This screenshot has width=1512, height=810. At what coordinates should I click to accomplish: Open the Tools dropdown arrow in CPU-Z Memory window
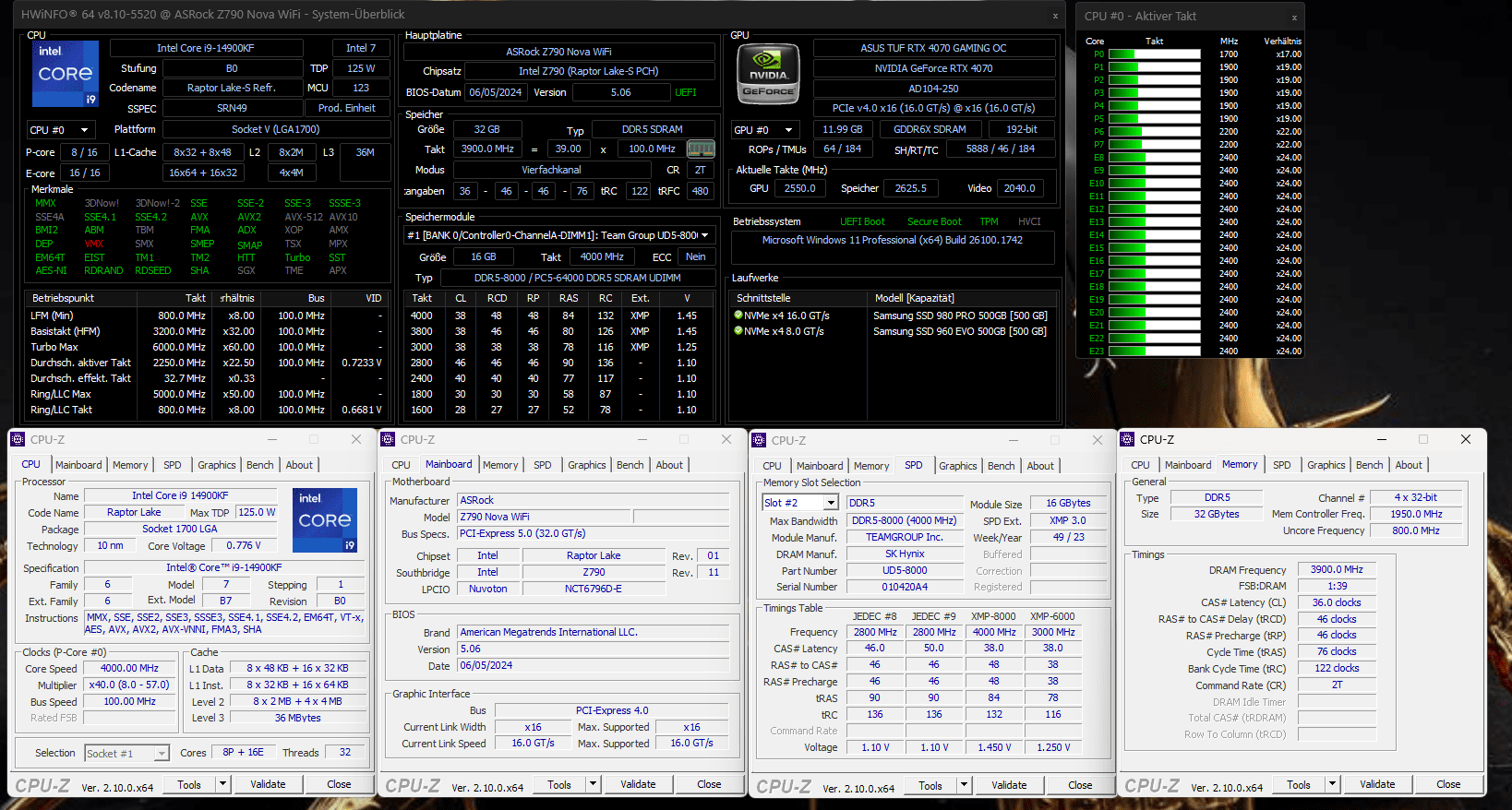(x=1332, y=784)
